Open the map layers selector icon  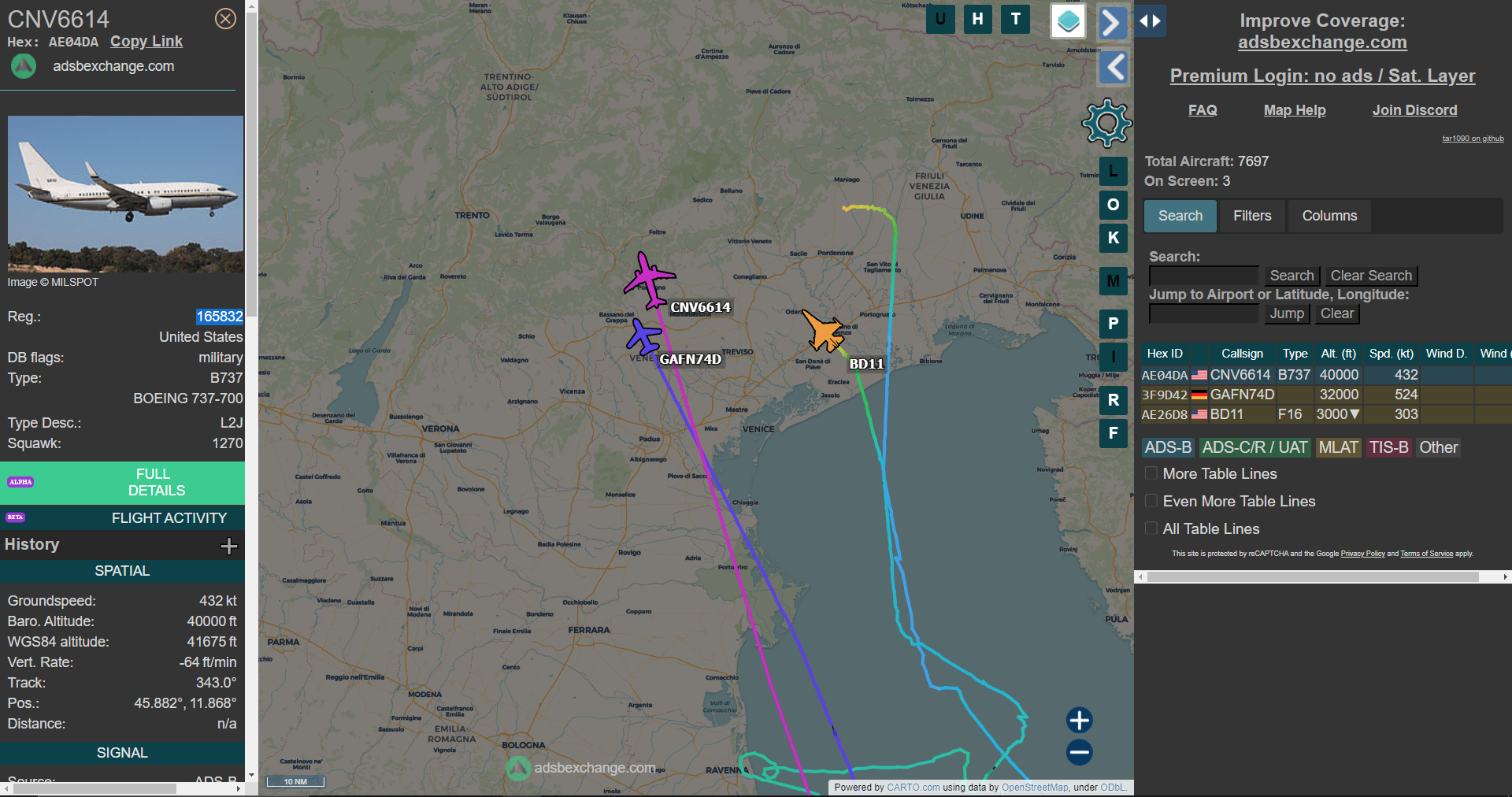tap(1068, 21)
